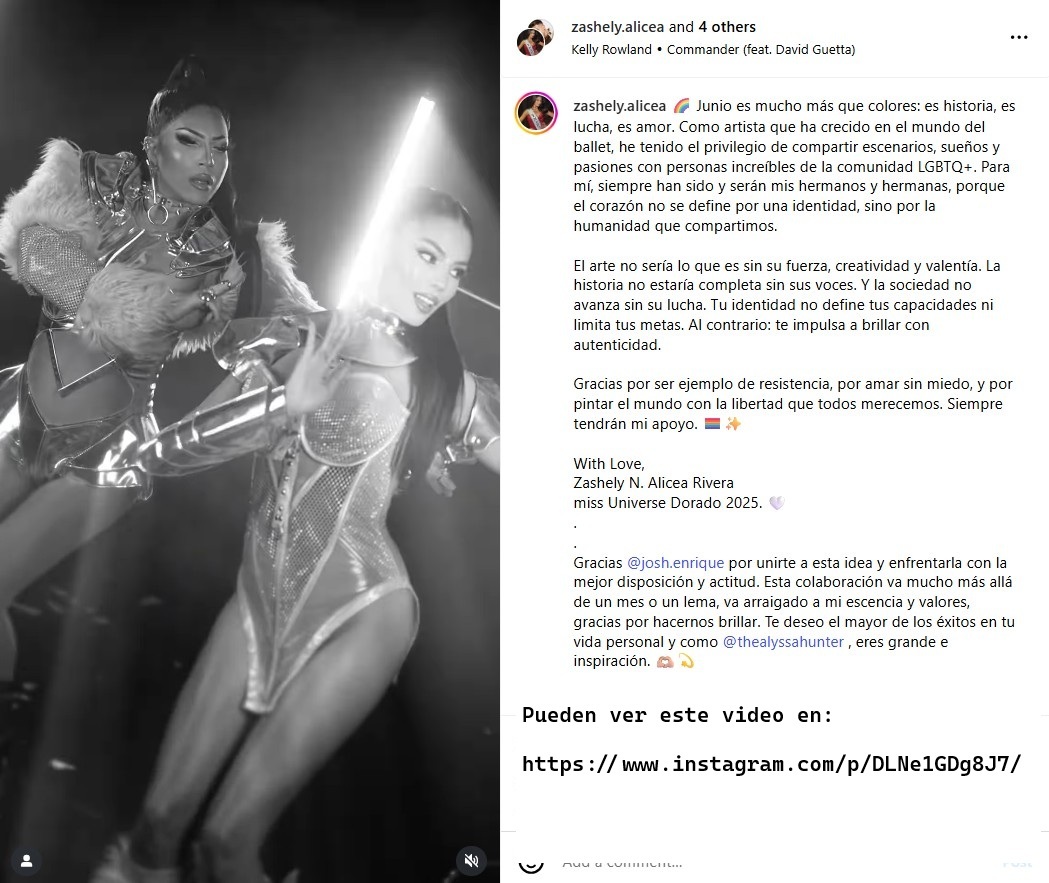
Task: Unmute the video with speaker icon
Action: (471, 860)
